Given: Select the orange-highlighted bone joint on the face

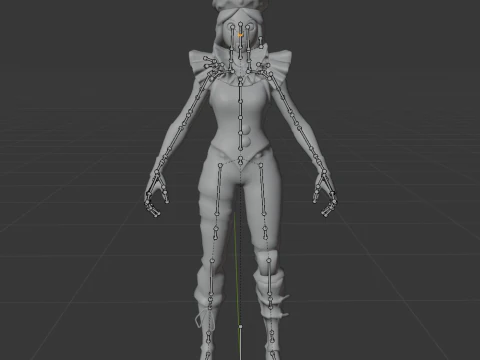Looking at the screenshot, I should tap(240, 34).
